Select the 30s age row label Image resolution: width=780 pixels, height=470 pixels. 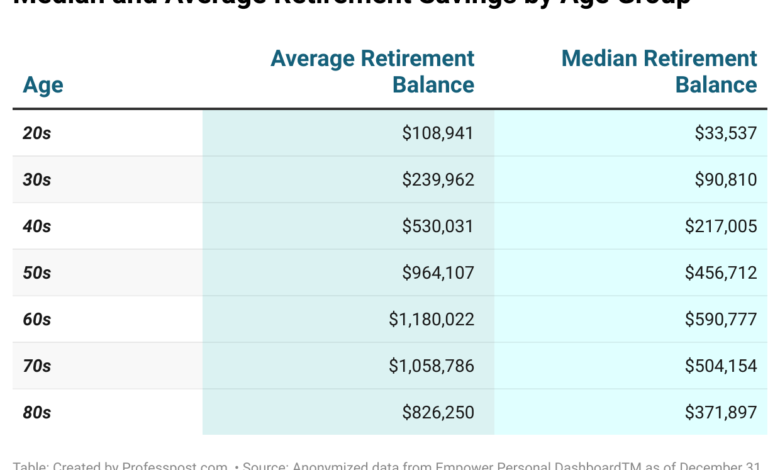[37, 180]
